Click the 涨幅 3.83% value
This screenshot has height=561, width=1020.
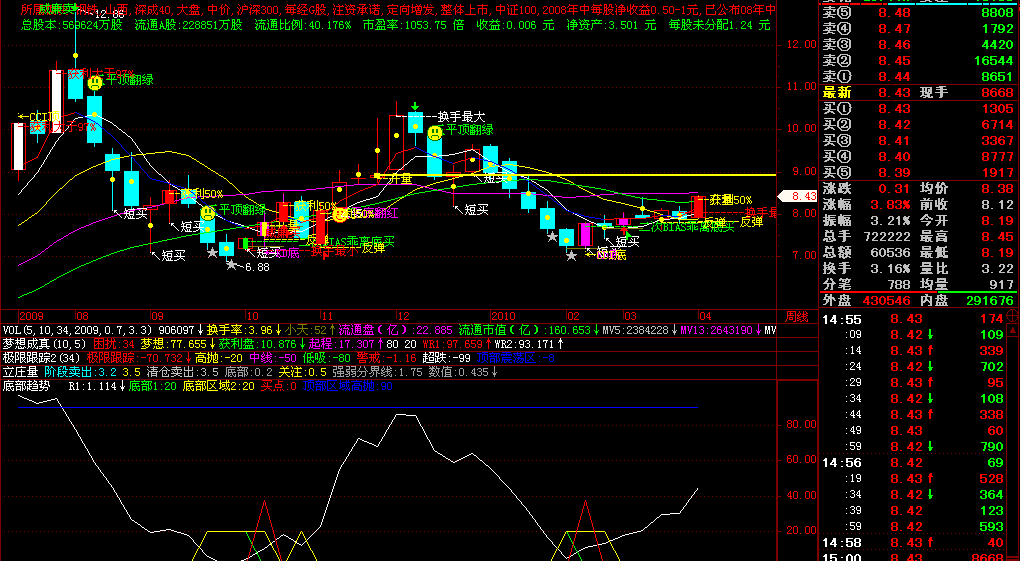pyautogui.click(x=892, y=204)
